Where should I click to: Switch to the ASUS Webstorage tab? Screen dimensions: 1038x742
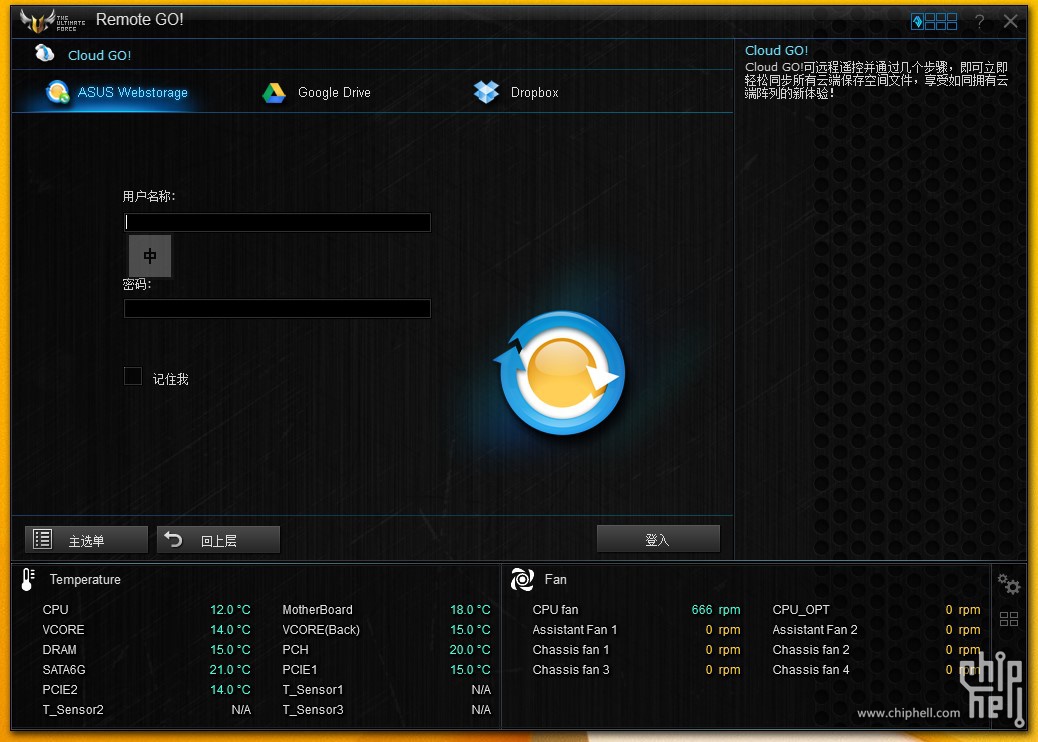[117, 92]
